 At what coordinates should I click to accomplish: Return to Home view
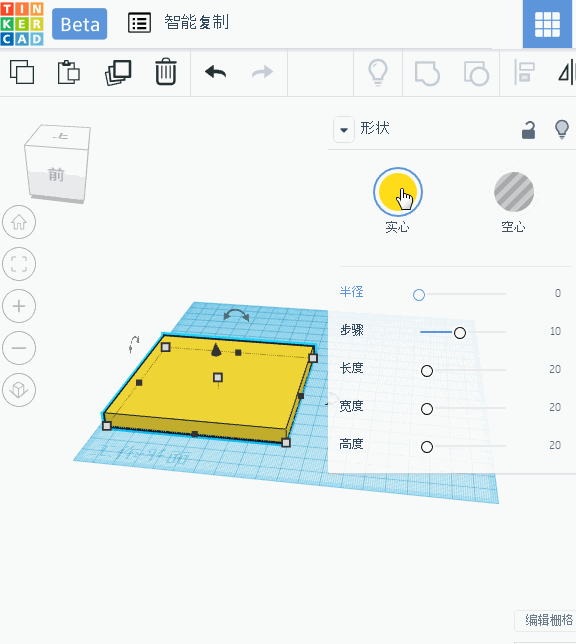click(x=19, y=222)
